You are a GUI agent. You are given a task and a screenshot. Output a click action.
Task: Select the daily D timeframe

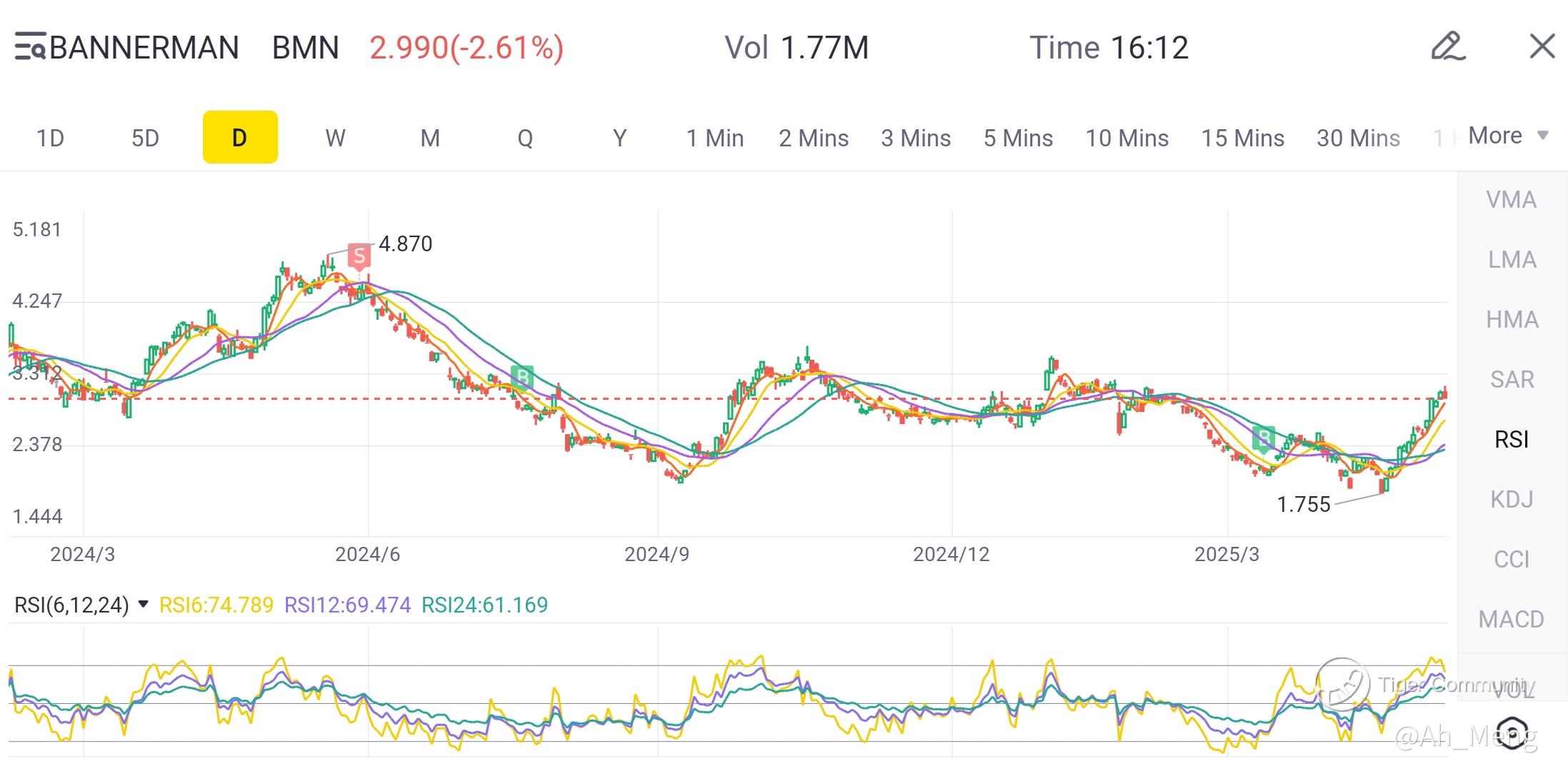[240, 137]
